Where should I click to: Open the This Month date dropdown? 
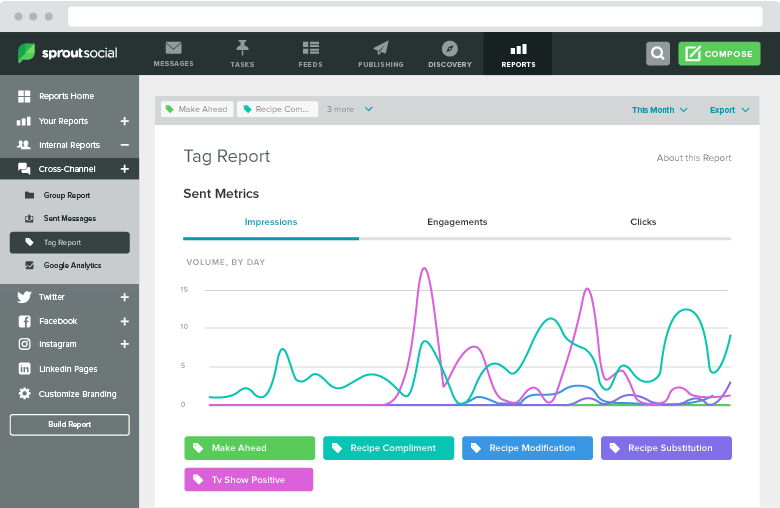click(x=659, y=110)
